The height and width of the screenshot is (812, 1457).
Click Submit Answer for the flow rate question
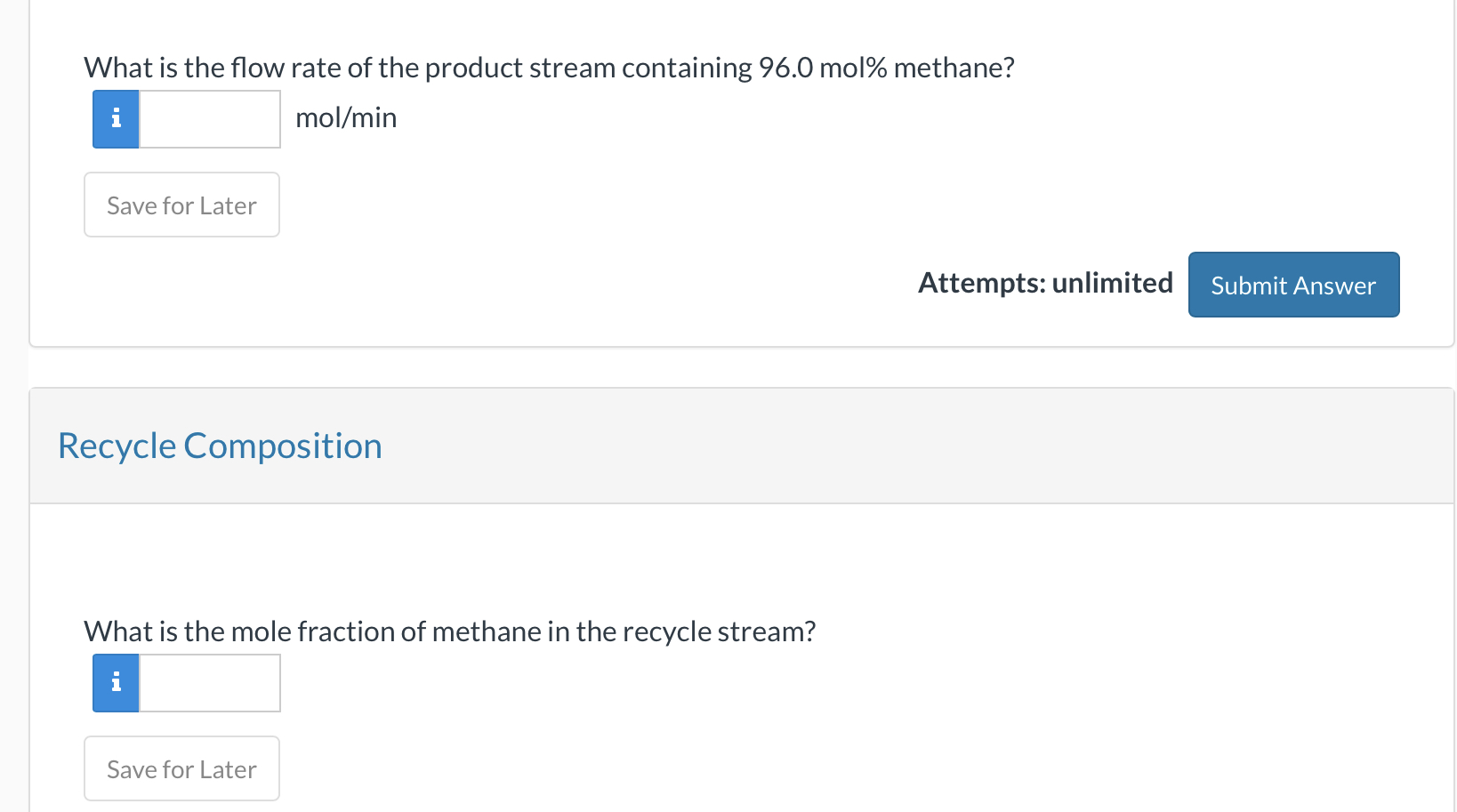(x=1292, y=285)
